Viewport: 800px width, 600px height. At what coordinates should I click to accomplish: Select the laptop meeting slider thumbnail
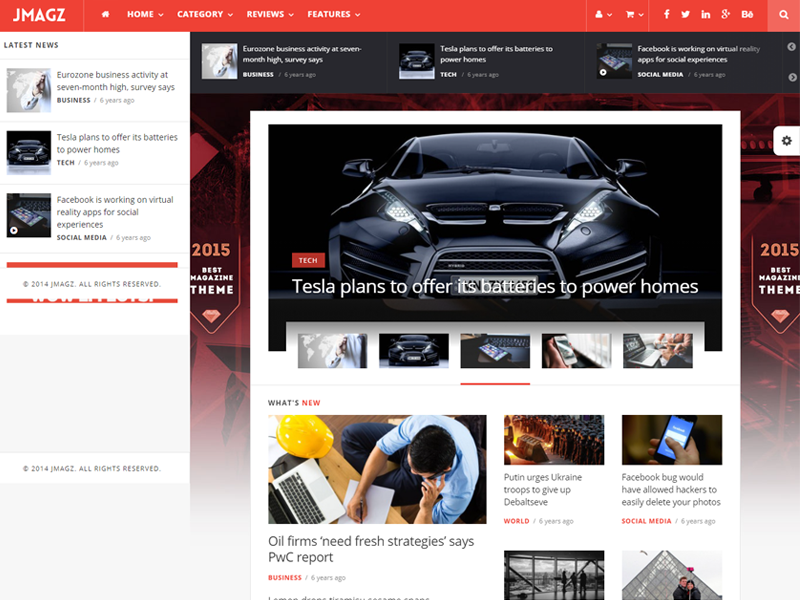coord(658,351)
